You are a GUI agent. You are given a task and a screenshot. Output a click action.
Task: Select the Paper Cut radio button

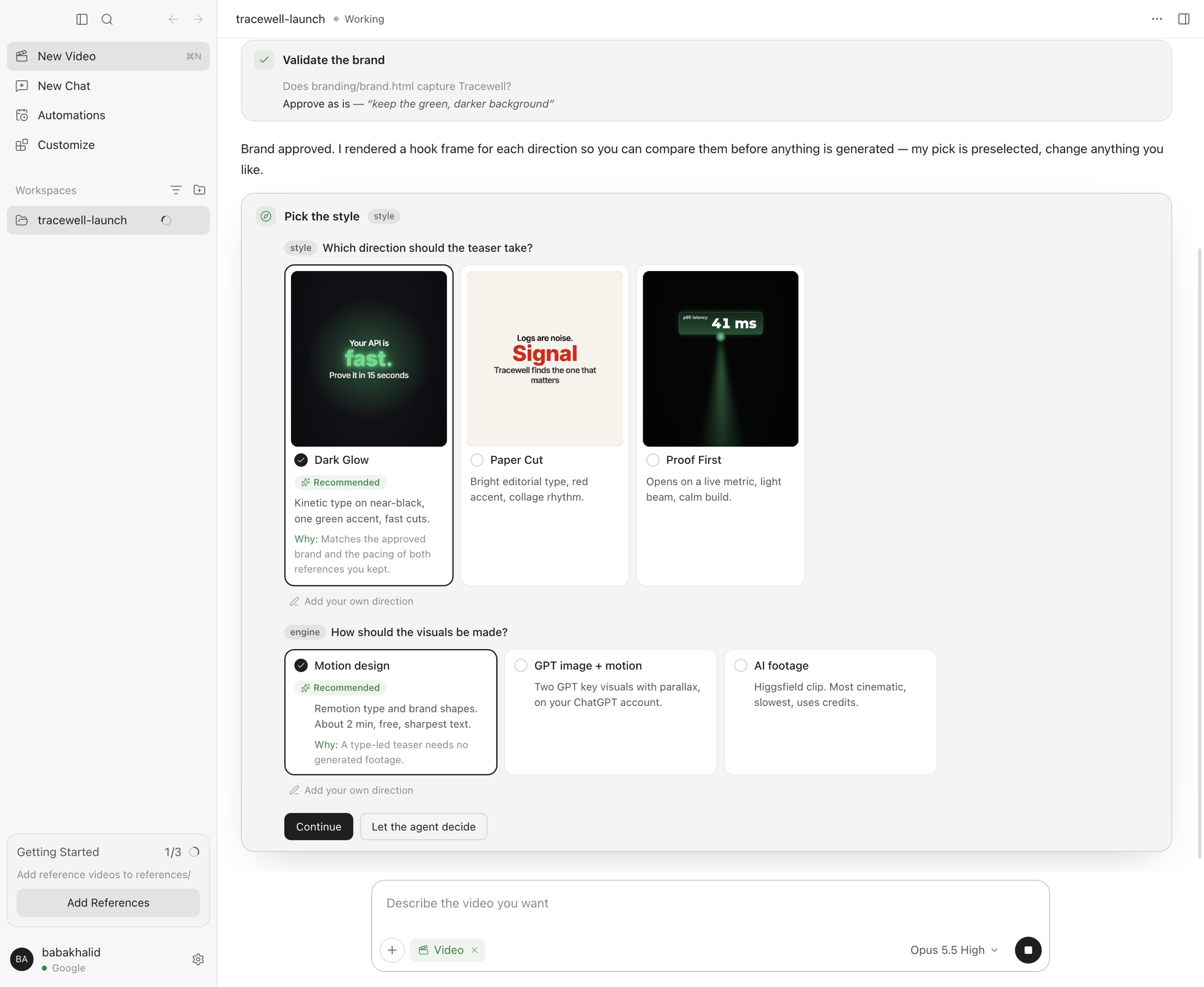(477, 460)
